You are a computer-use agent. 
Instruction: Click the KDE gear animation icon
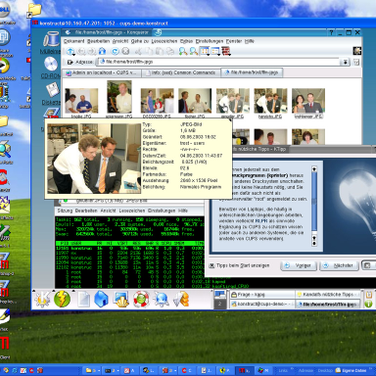click(357, 51)
